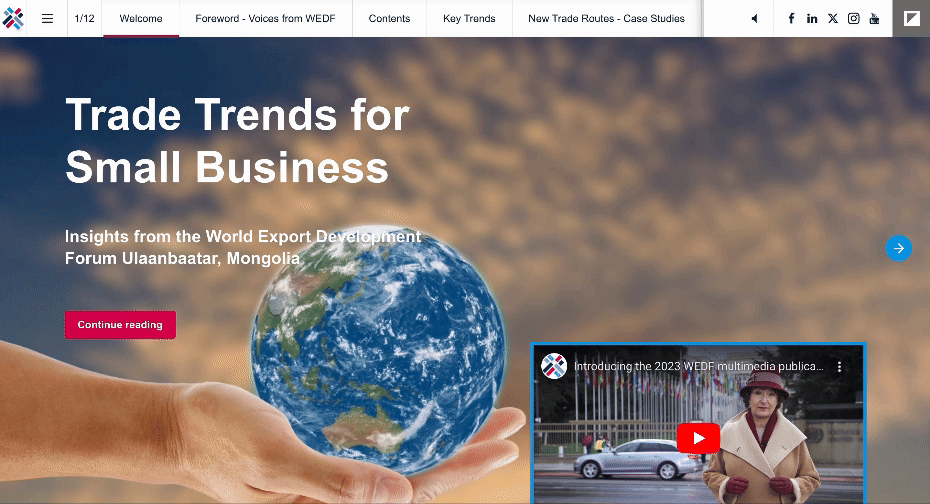Play the embedded YouTube video
The image size is (930, 504).
pyautogui.click(x=698, y=438)
